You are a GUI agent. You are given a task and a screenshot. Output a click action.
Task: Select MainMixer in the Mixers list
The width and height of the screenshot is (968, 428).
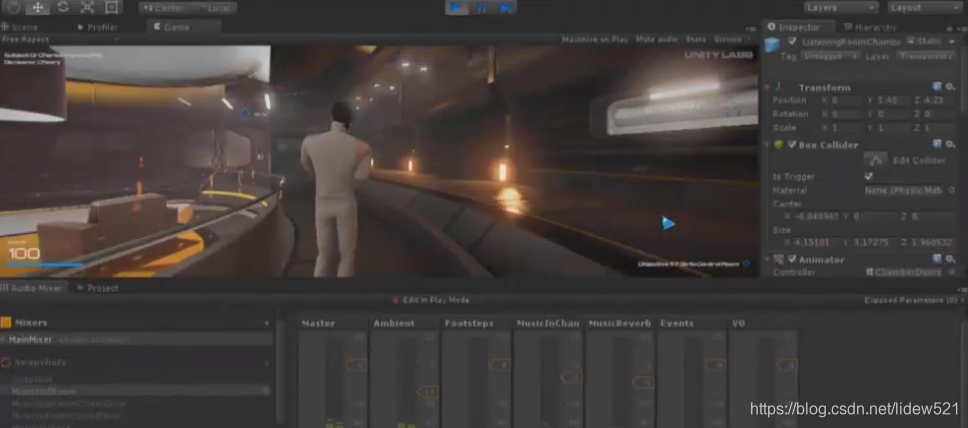136,340
